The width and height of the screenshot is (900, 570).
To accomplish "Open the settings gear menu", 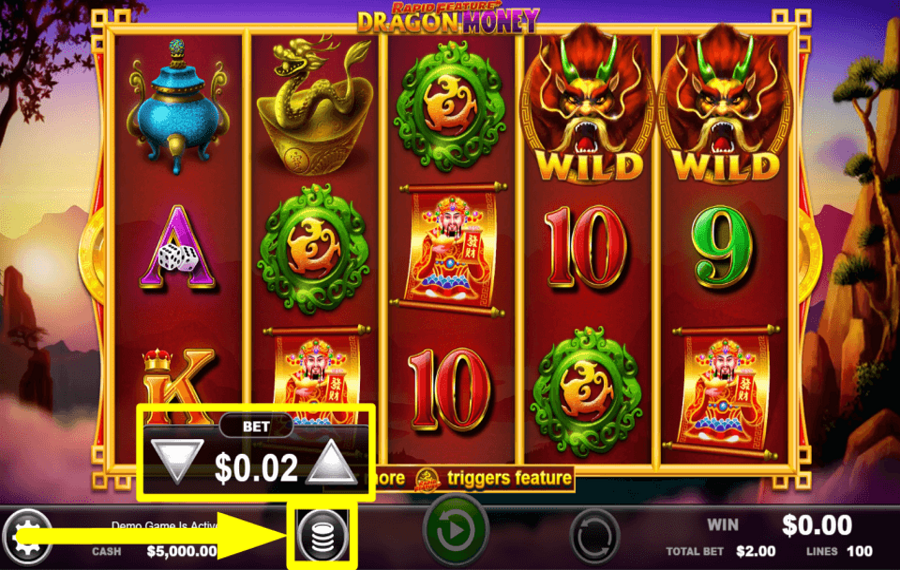I will point(27,538).
